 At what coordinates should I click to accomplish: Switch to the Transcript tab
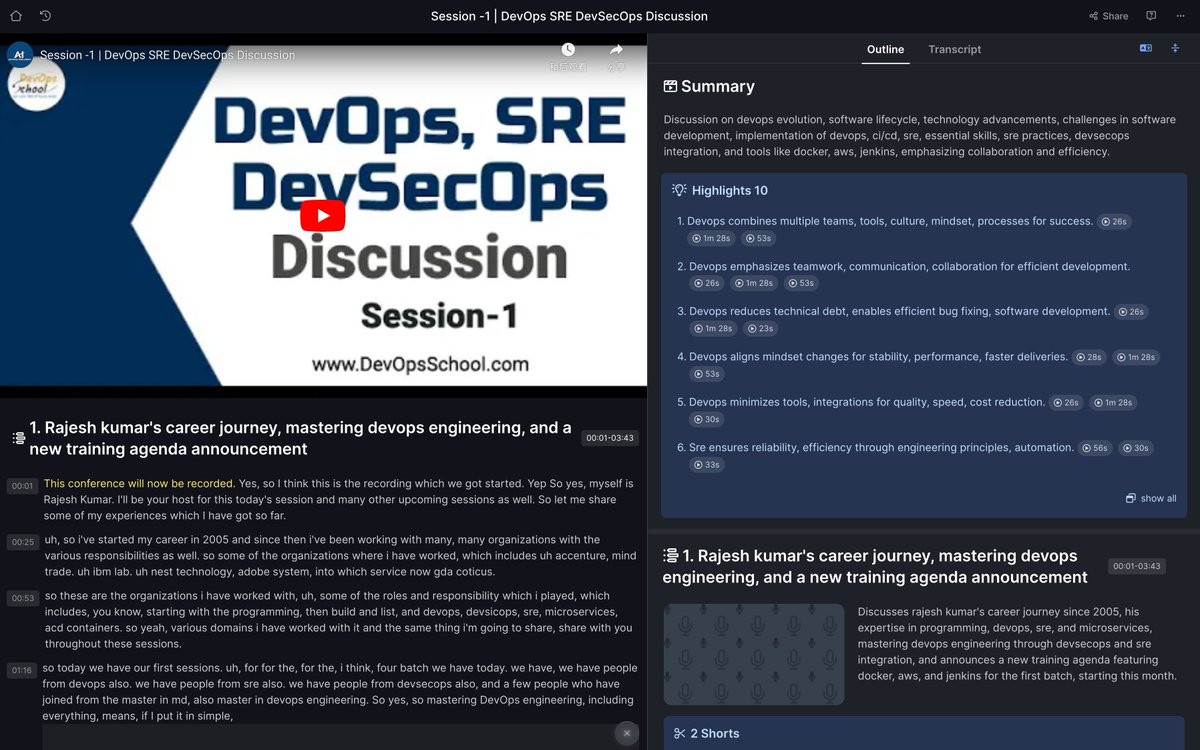click(954, 49)
